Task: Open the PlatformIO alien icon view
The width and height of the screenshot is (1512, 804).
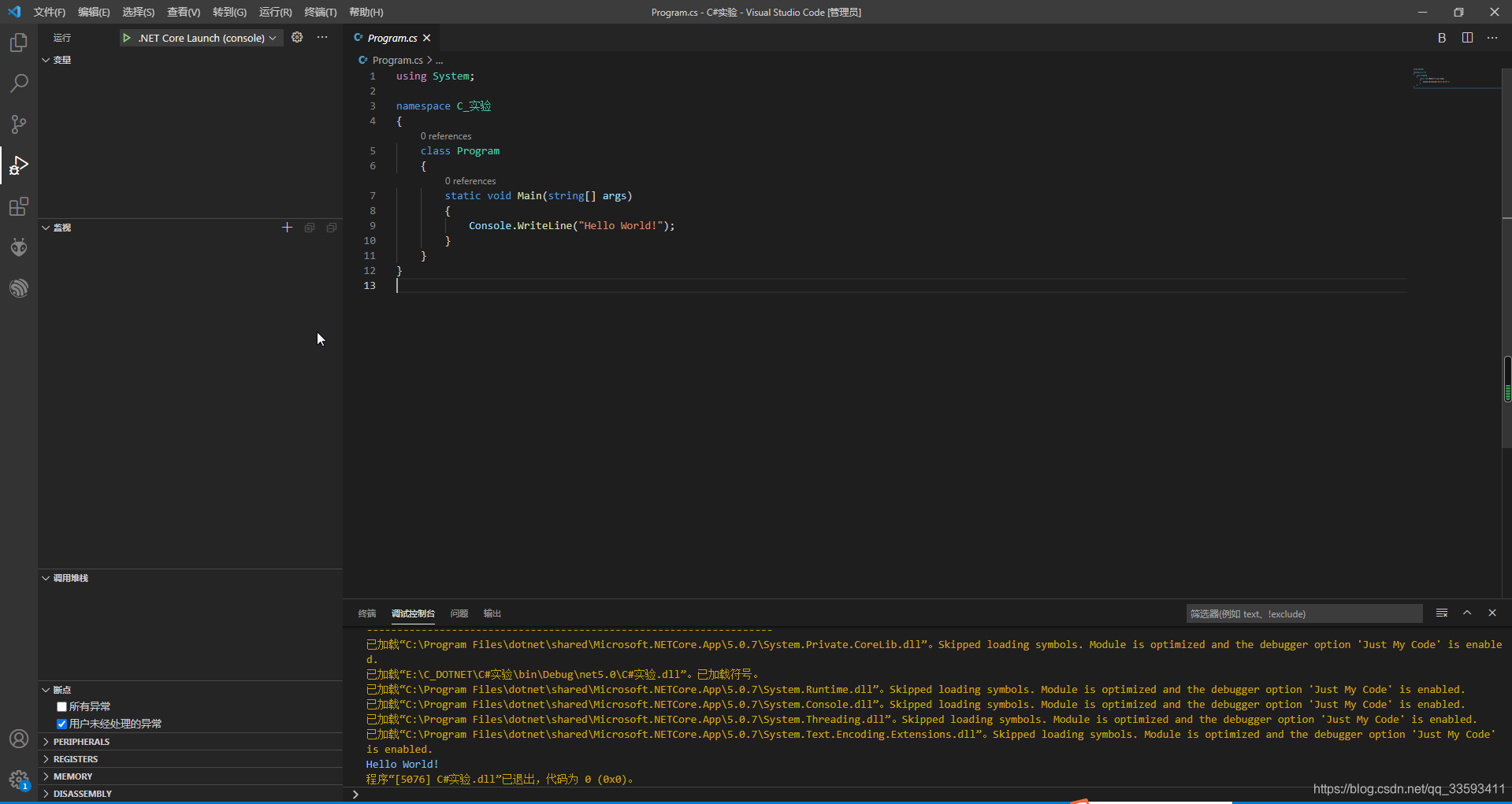Action: (x=19, y=247)
